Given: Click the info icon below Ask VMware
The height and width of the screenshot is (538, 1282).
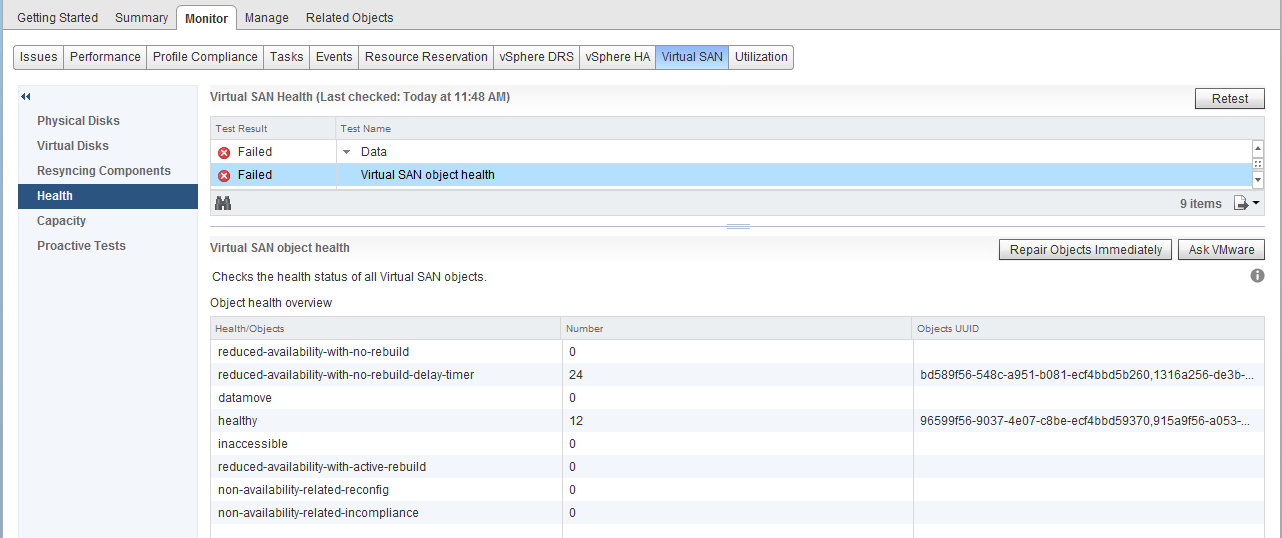Looking at the screenshot, I should [x=1257, y=276].
